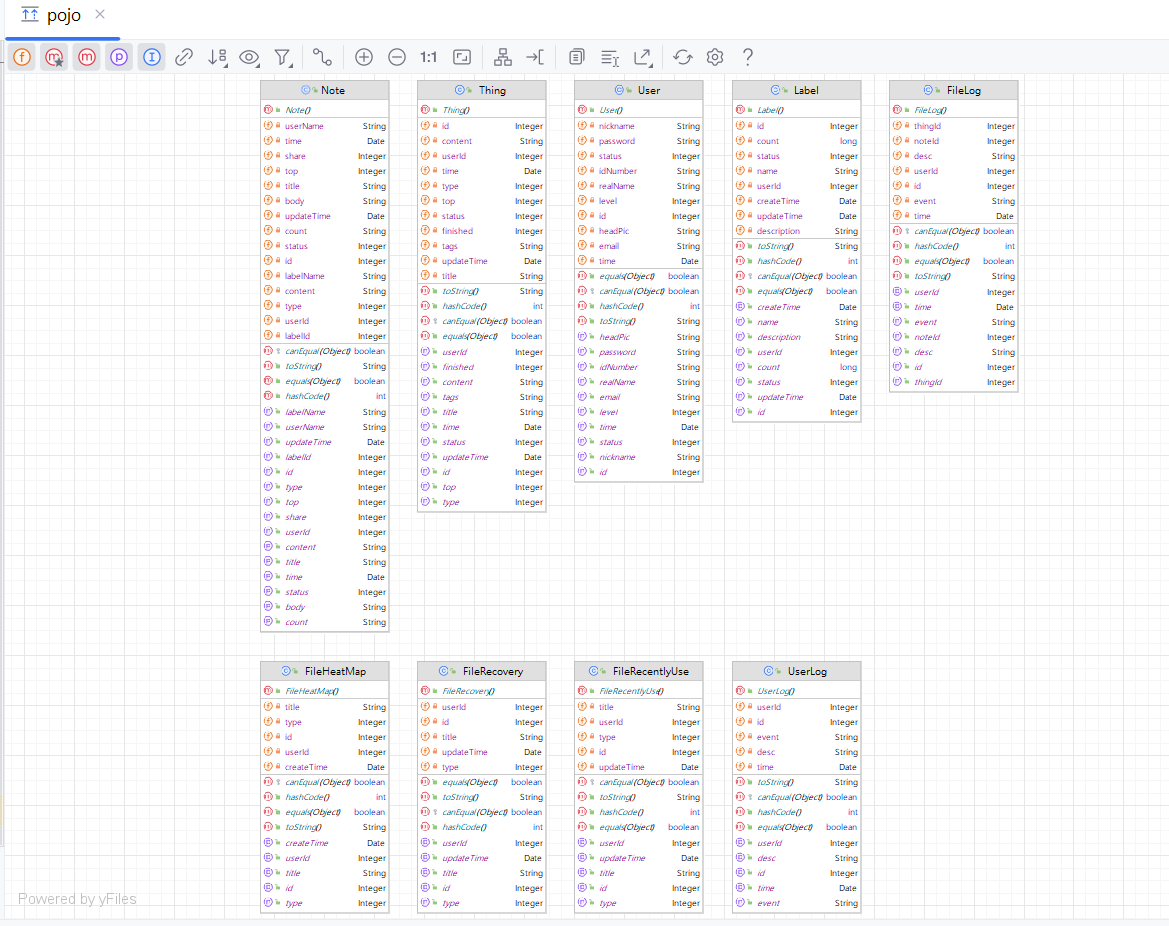Refresh the diagram data

(683, 57)
